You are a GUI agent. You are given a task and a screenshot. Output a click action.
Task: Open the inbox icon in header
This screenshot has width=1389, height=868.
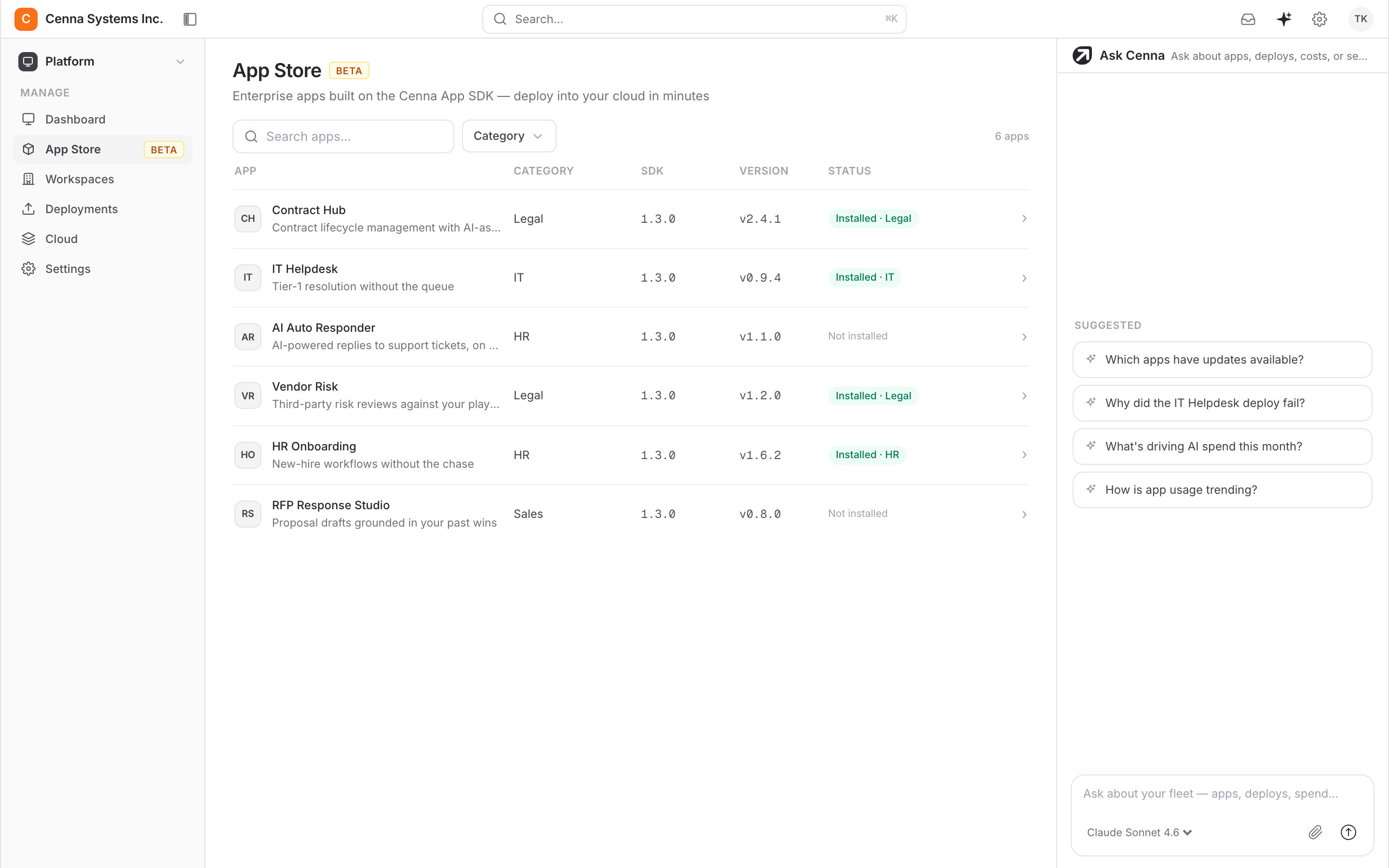tap(1248, 19)
